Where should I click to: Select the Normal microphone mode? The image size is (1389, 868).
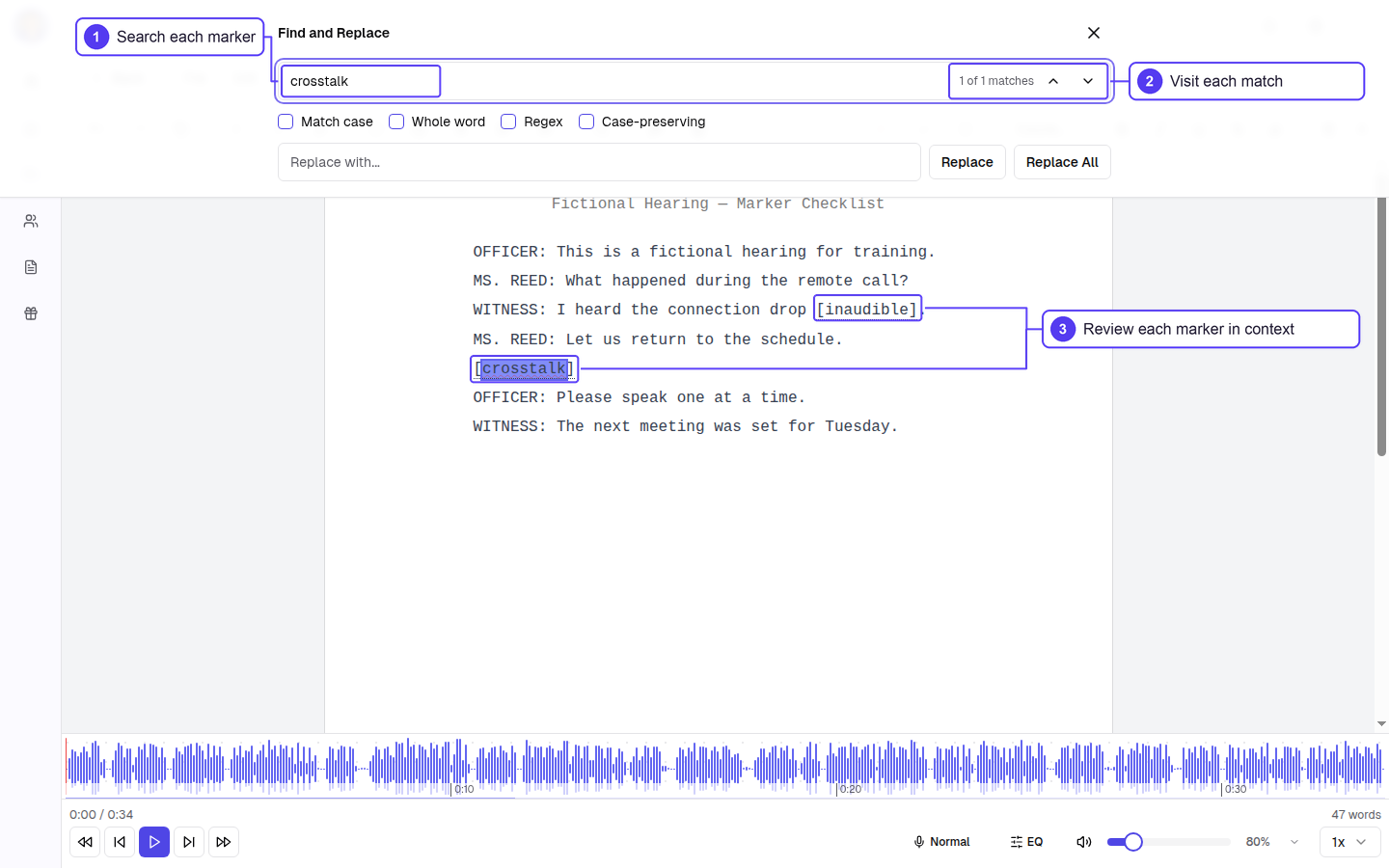click(941, 842)
